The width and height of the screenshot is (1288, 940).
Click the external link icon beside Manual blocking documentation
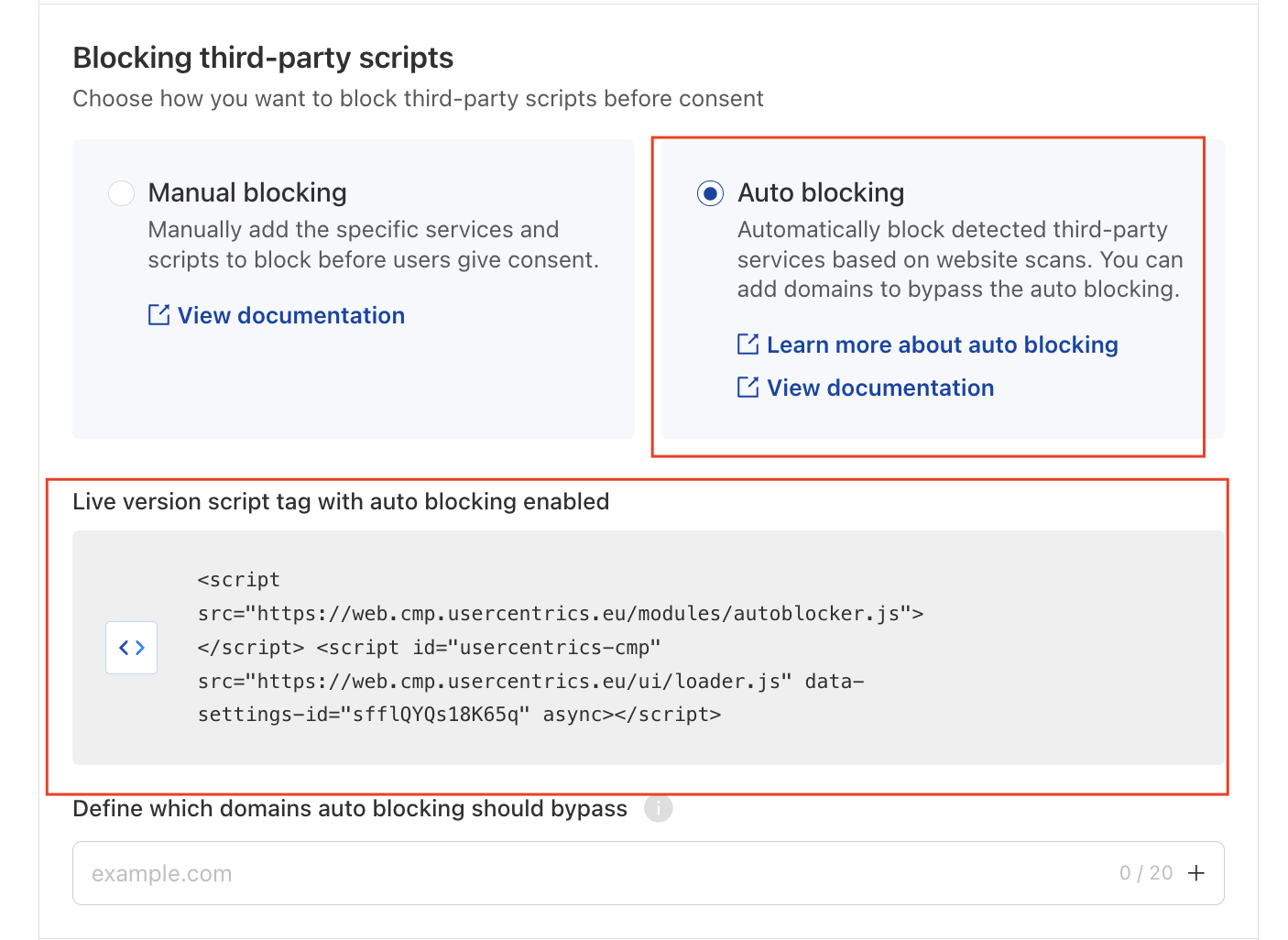pyautogui.click(x=158, y=315)
